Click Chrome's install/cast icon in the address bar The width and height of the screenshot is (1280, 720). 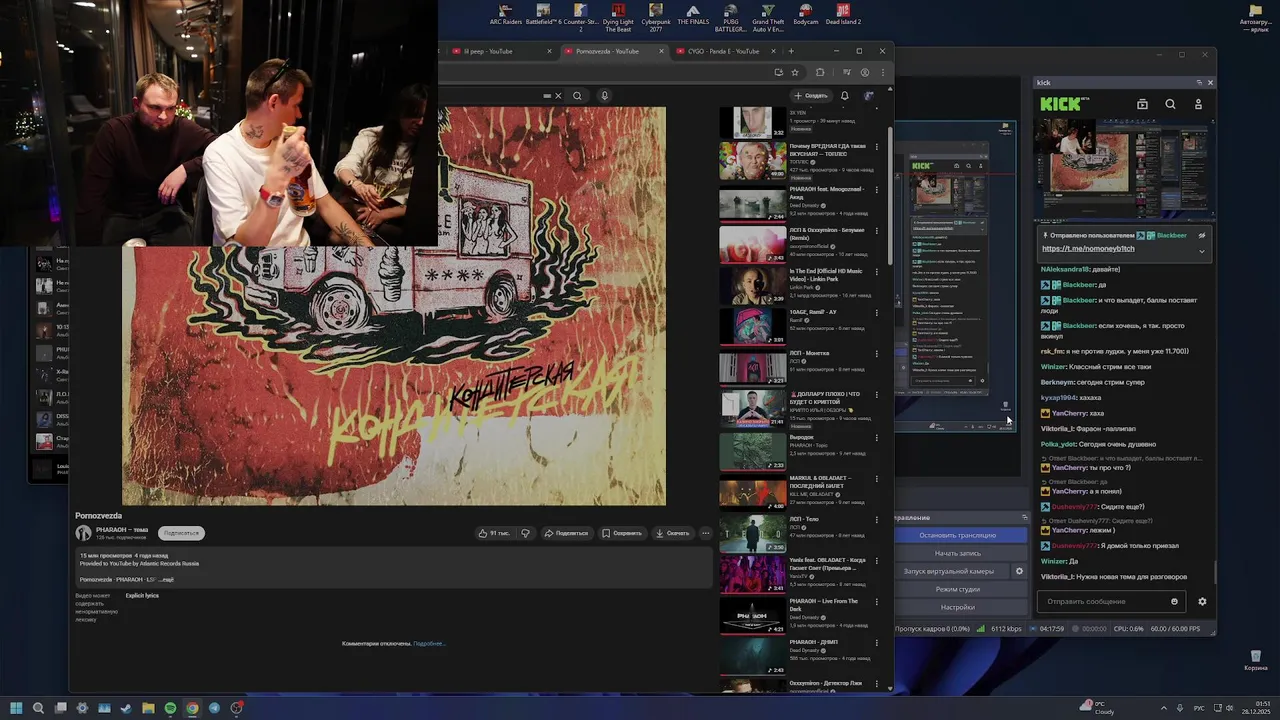coord(778,72)
